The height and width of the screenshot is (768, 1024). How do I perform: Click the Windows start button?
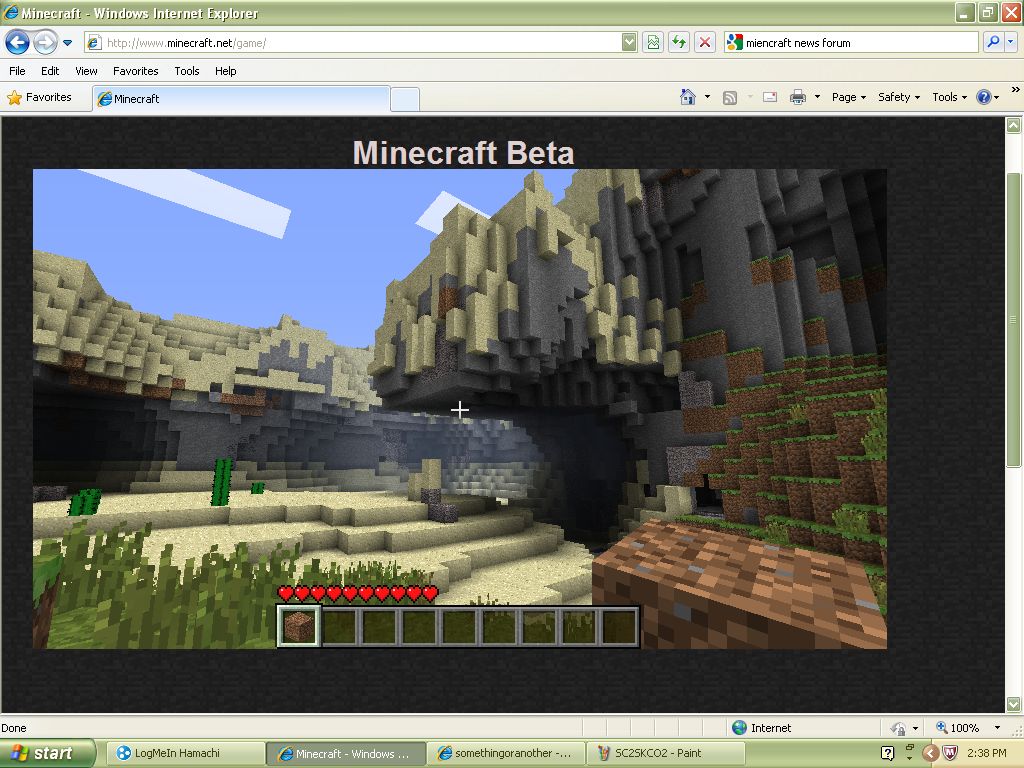[x=47, y=754]
